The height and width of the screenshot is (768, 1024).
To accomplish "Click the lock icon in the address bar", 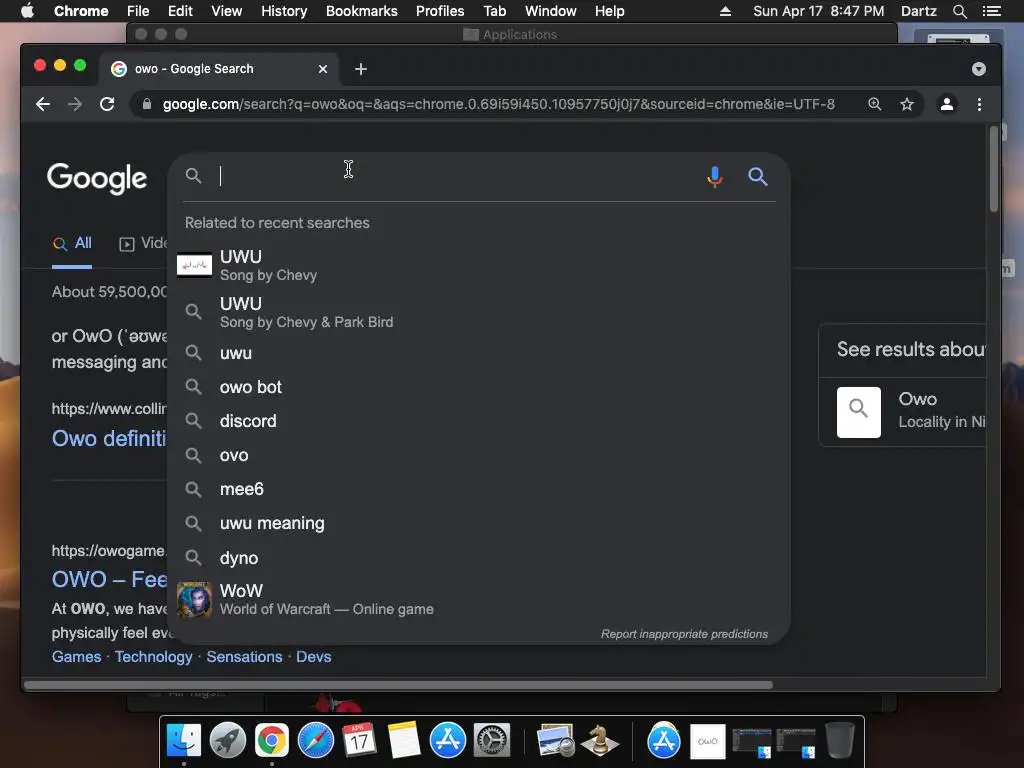I will 147,104.
